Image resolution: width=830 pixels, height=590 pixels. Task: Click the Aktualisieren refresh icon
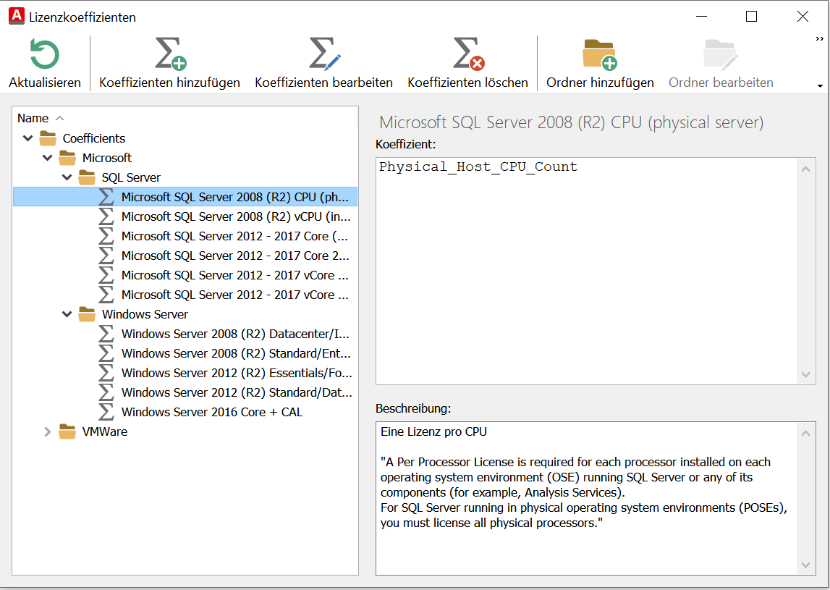tap(44, 54)
